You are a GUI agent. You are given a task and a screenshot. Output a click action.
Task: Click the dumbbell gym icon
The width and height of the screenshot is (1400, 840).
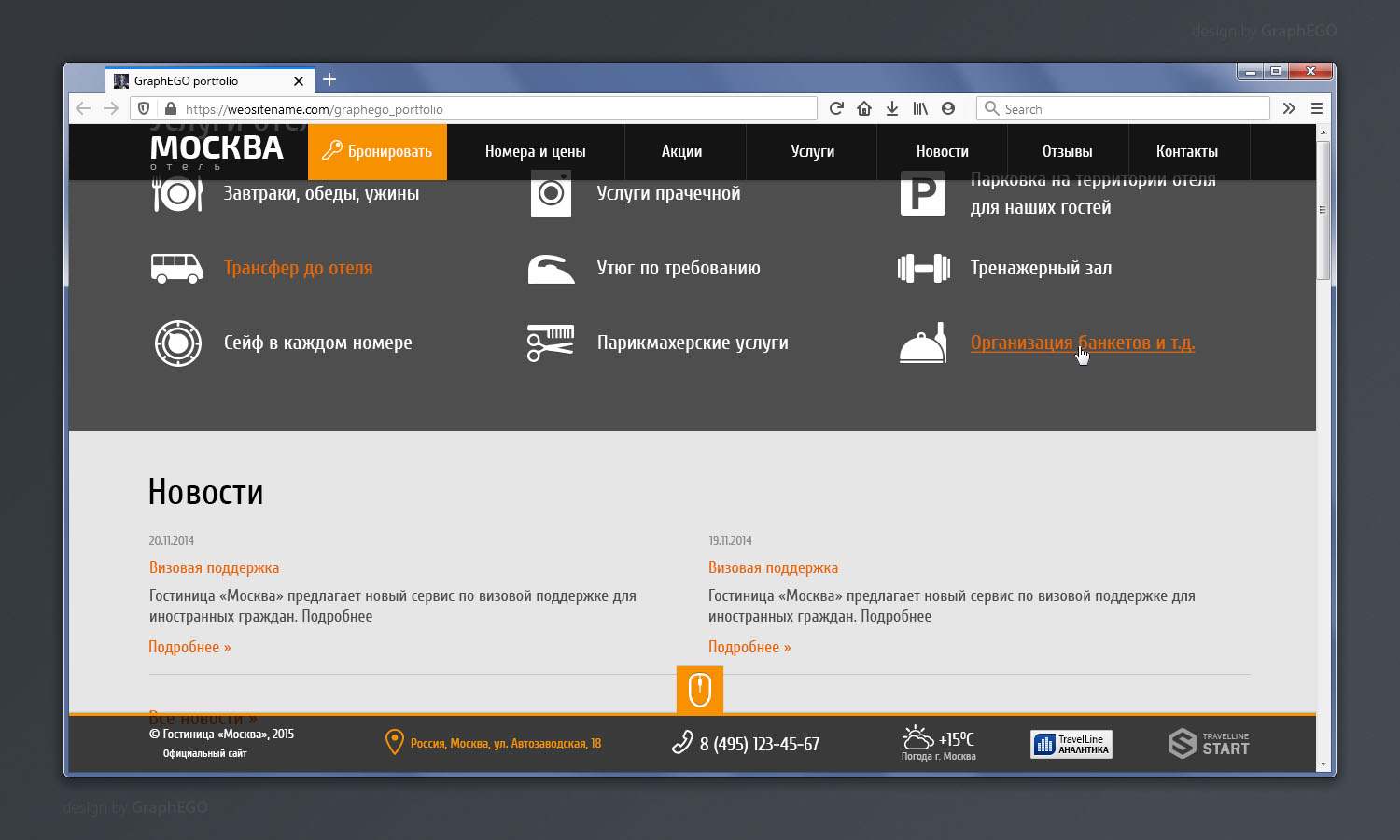coord(923,269)
